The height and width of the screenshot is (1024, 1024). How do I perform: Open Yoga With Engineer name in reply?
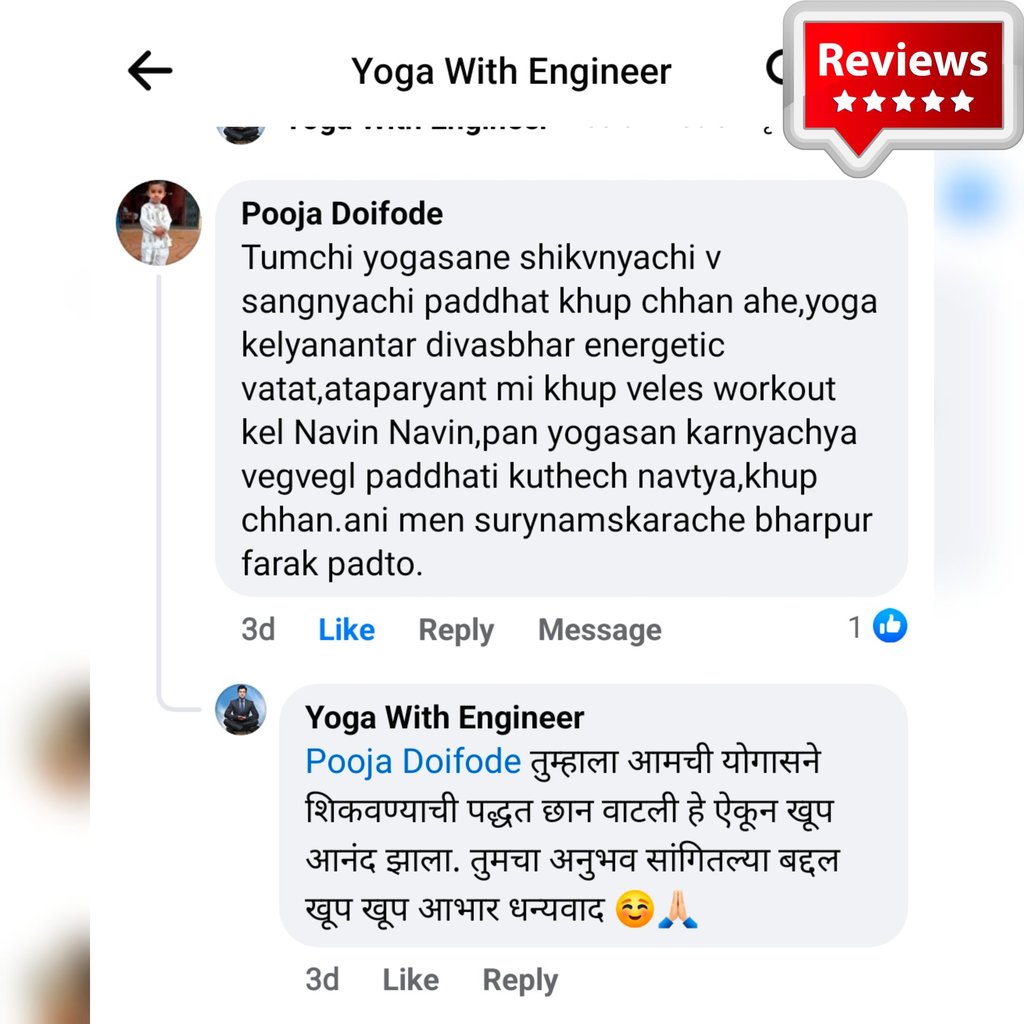coord(445,718)
